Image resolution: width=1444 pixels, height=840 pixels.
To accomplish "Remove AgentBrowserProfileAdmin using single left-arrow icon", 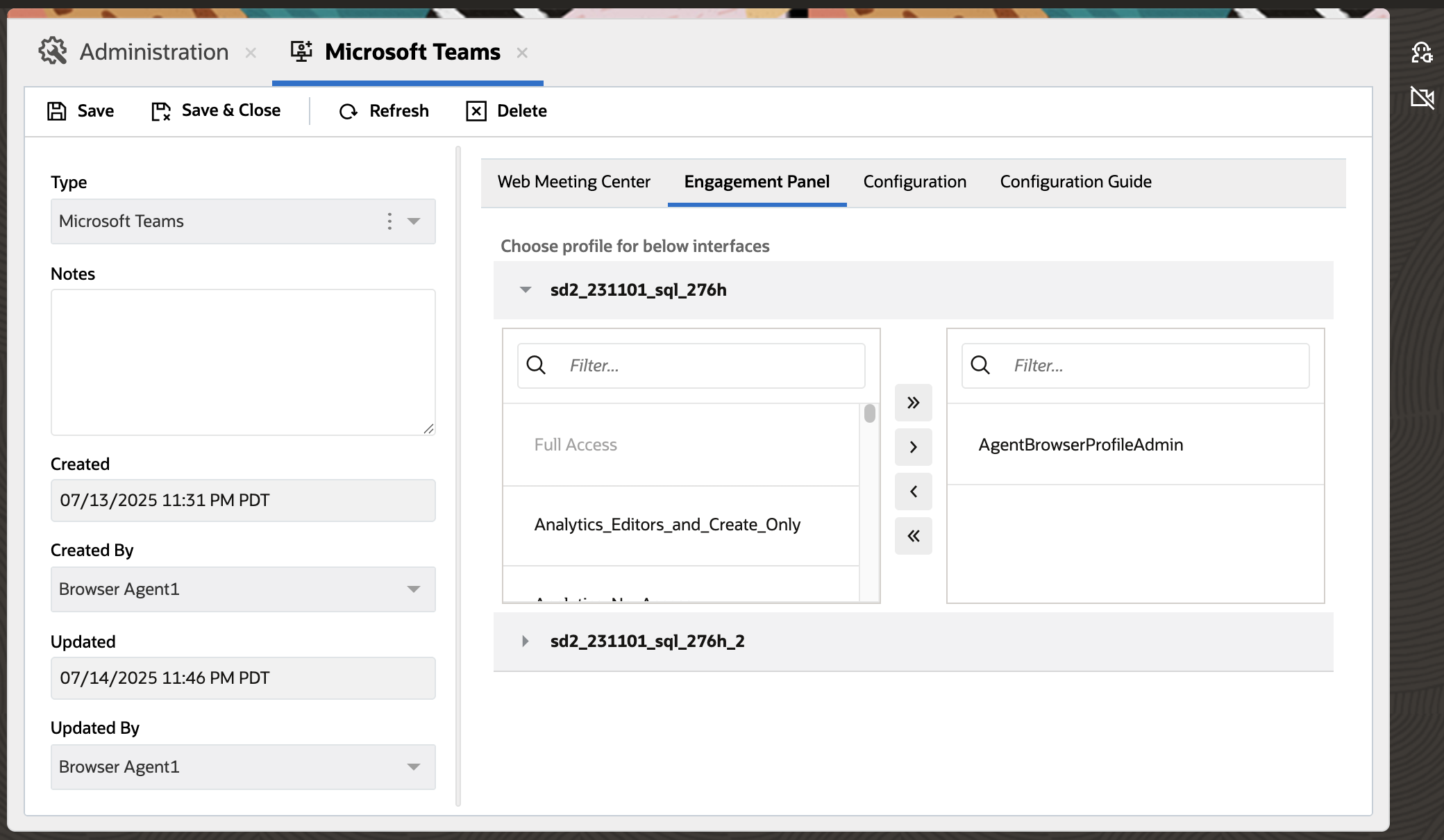I will coord(913,492).
